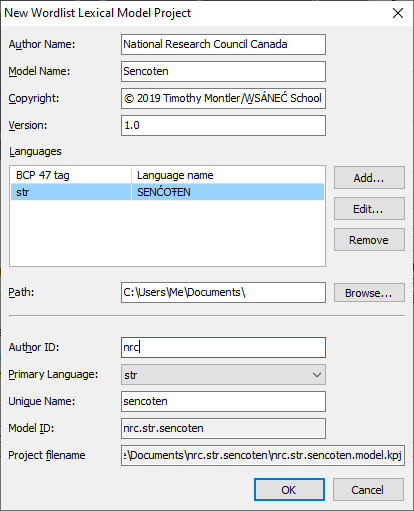Click the Primary Language dropdown arrow
The image size is (414, 511).
pyautogui.click(x=317, y=375)
